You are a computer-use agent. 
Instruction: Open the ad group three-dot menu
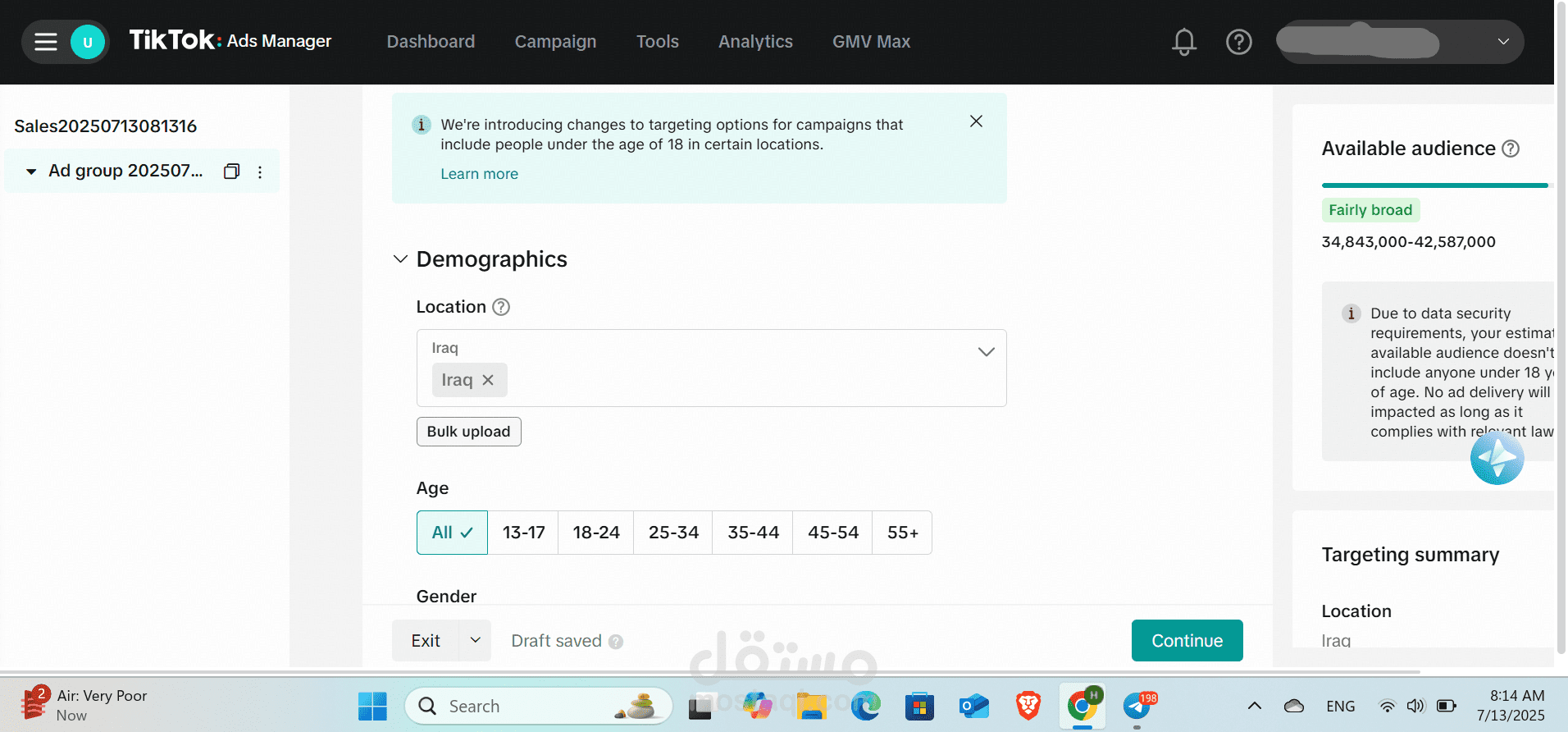(x=260, y=172)
